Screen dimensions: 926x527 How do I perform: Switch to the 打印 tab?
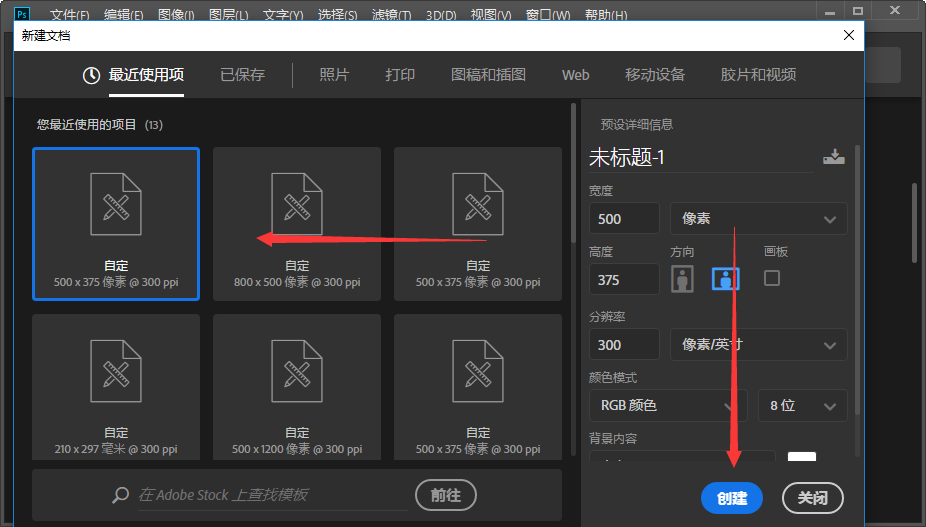400,75
